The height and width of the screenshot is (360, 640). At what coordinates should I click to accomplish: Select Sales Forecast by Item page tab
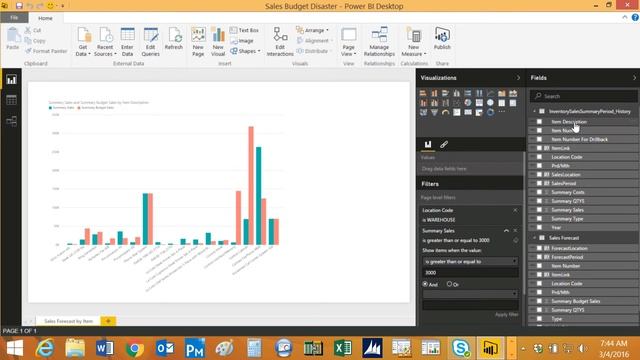click(68, 321)
